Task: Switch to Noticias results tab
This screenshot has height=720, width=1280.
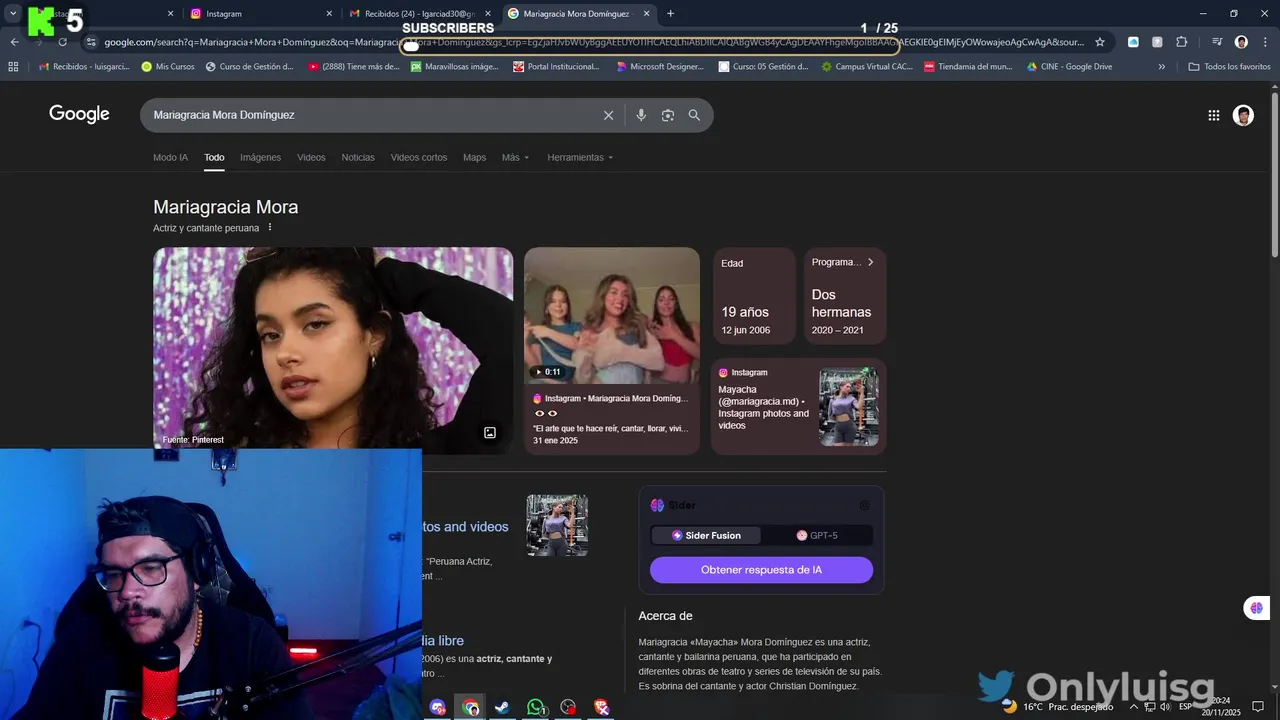Action: point(358,157)
